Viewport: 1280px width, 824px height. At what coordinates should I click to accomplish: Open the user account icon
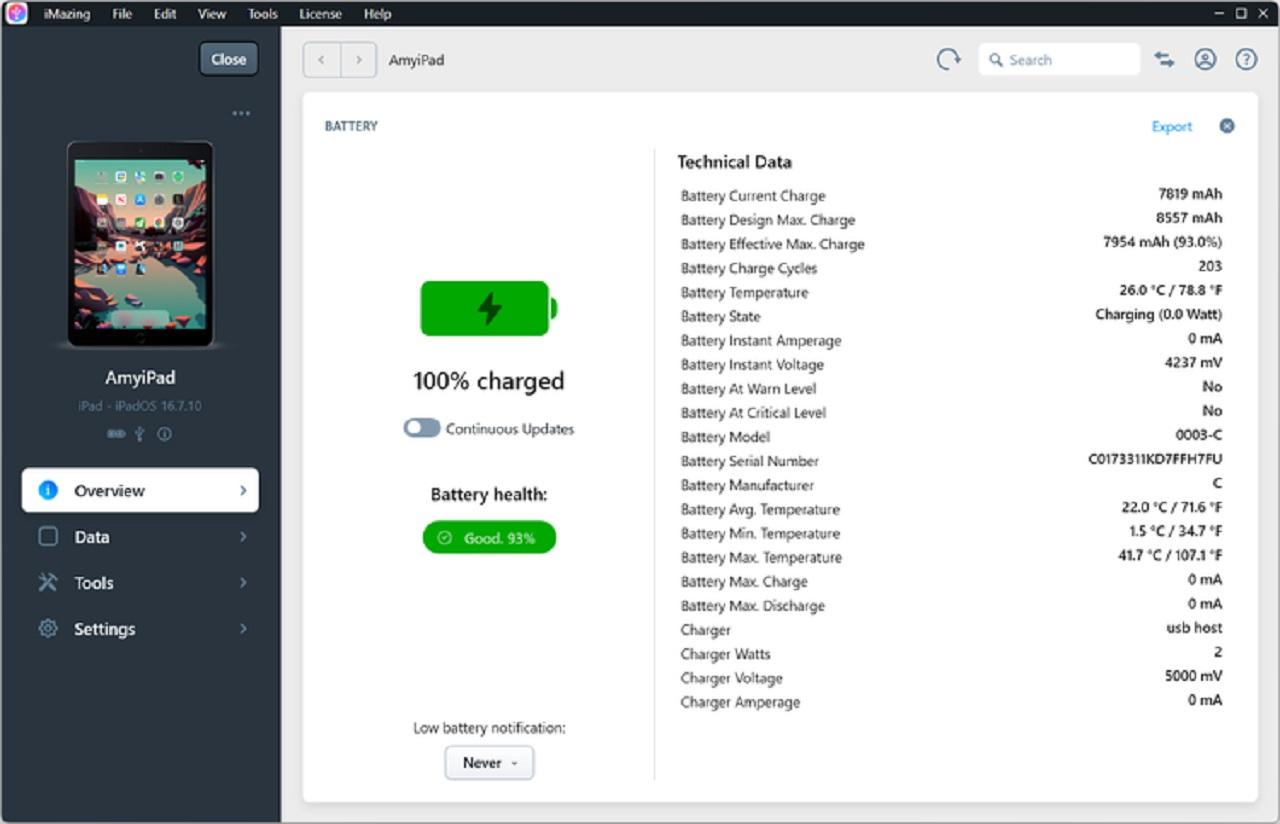[x=1205, y=60]
